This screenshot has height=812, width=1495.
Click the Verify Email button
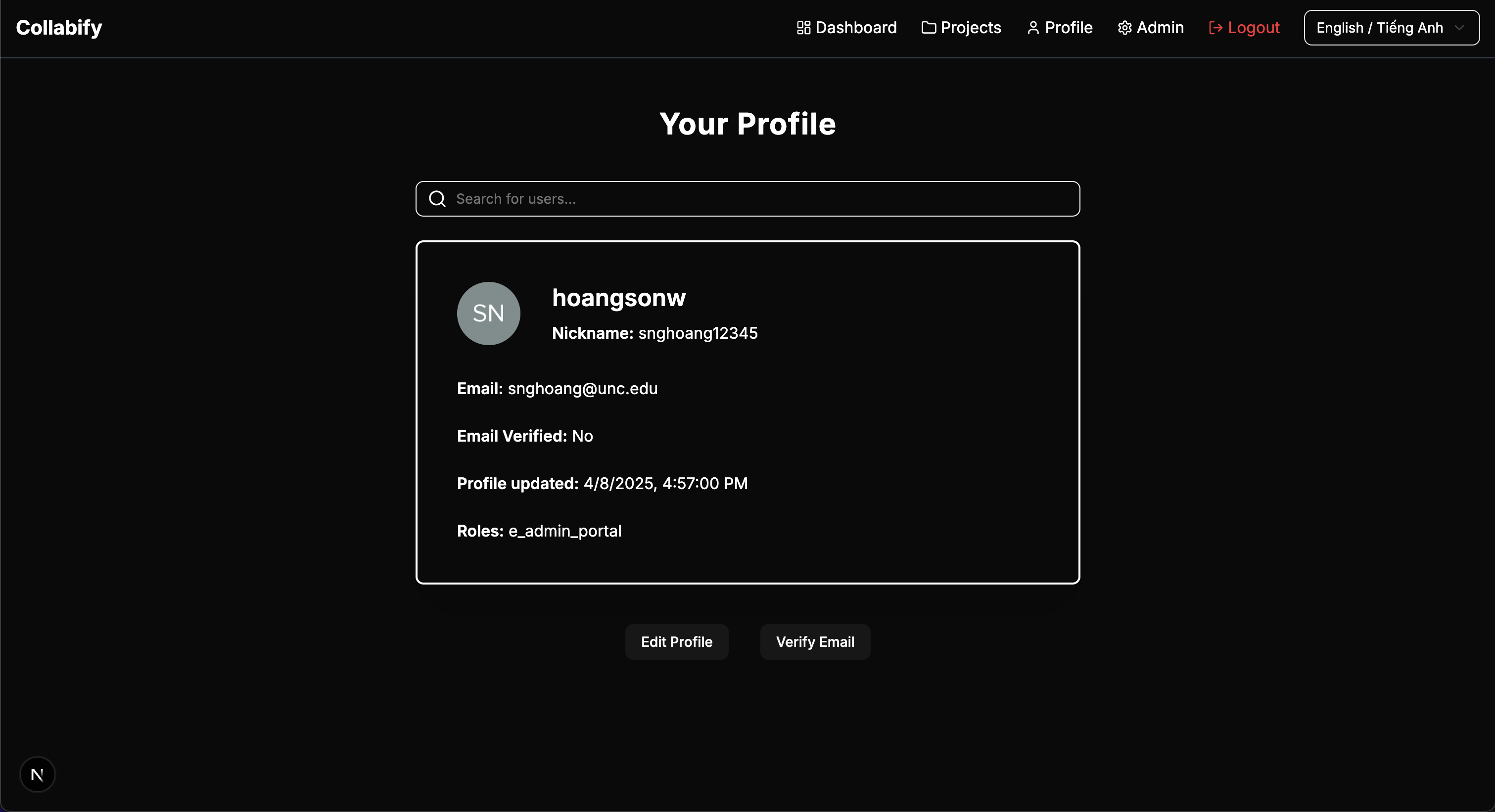point(815,642)
